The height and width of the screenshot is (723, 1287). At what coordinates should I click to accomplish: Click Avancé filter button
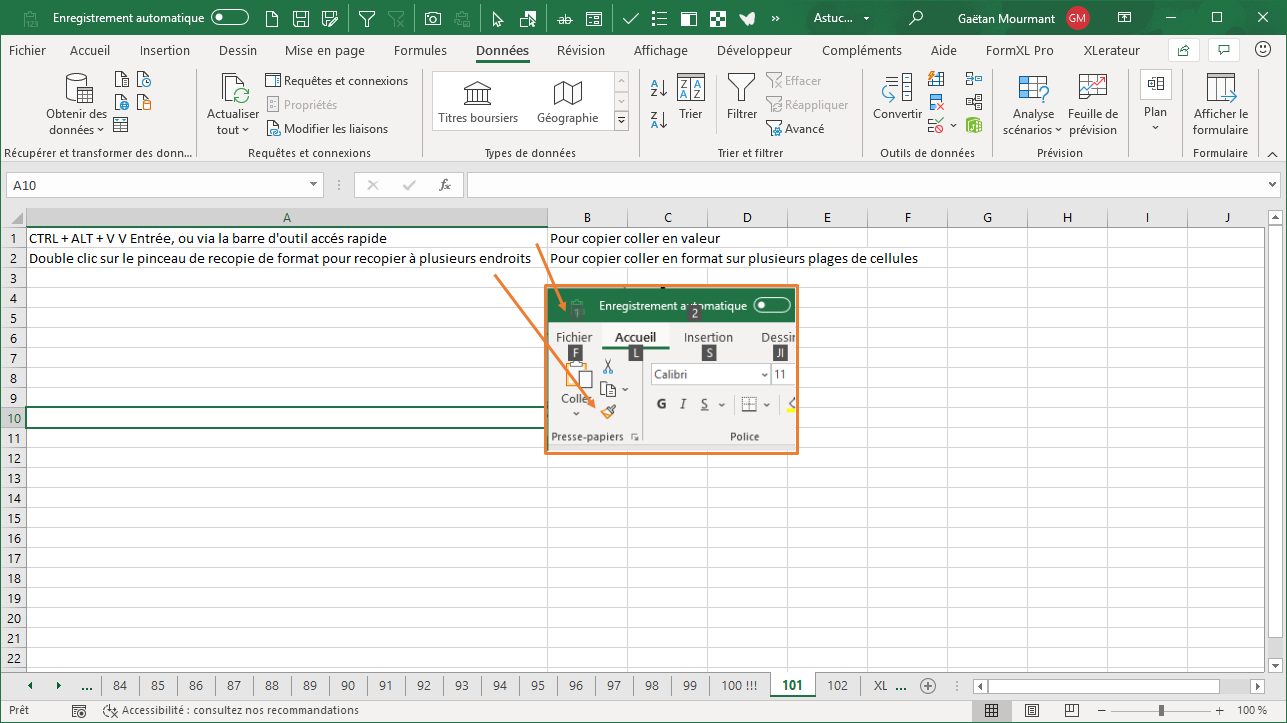click(796, 129)
